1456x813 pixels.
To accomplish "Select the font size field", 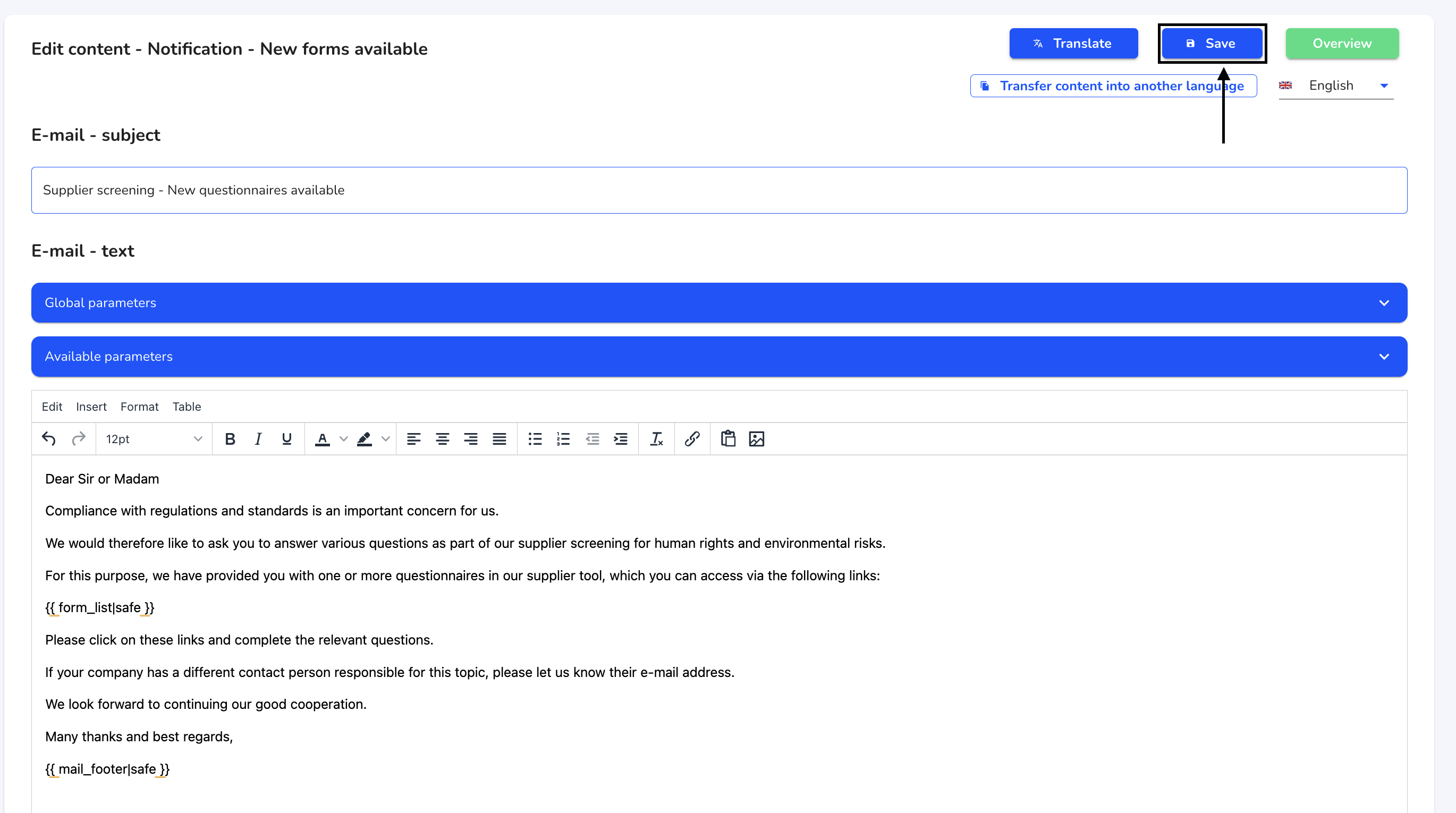I will [153, 438].
